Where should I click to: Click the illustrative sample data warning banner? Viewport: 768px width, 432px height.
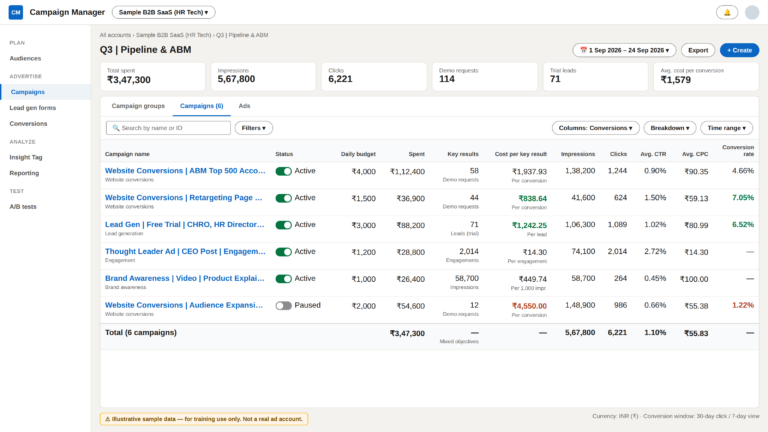[x=204, y=419]
